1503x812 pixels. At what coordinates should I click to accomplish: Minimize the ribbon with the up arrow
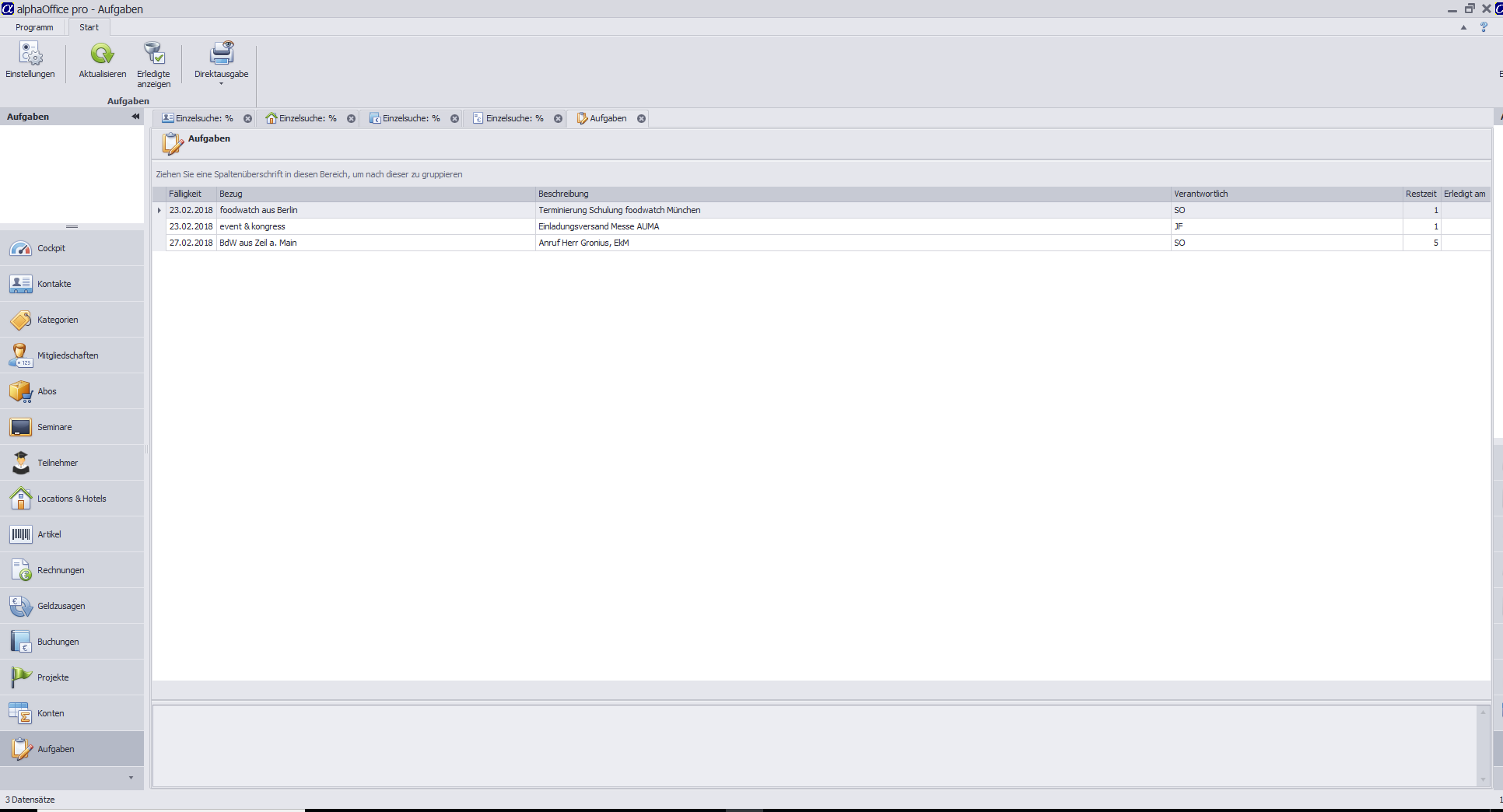pyautogui.click(x=1463, y=27)
